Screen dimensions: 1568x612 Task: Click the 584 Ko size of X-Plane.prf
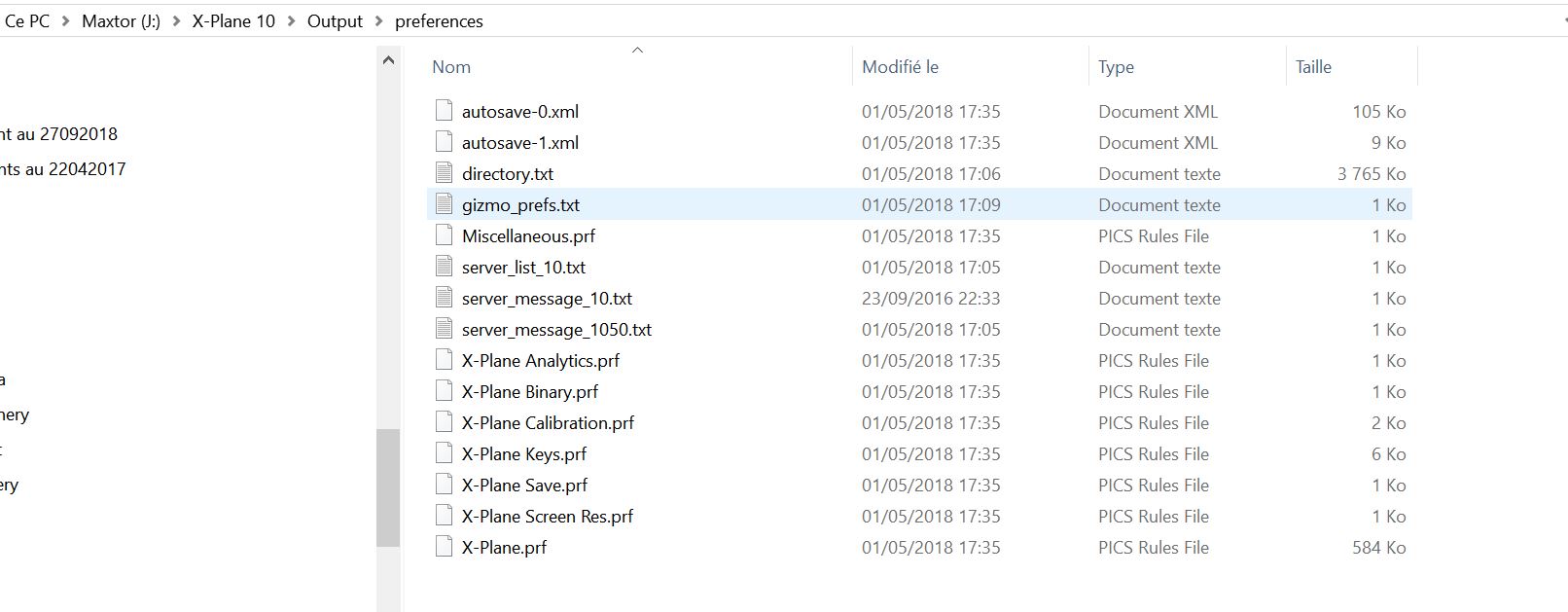[1378, 548]
